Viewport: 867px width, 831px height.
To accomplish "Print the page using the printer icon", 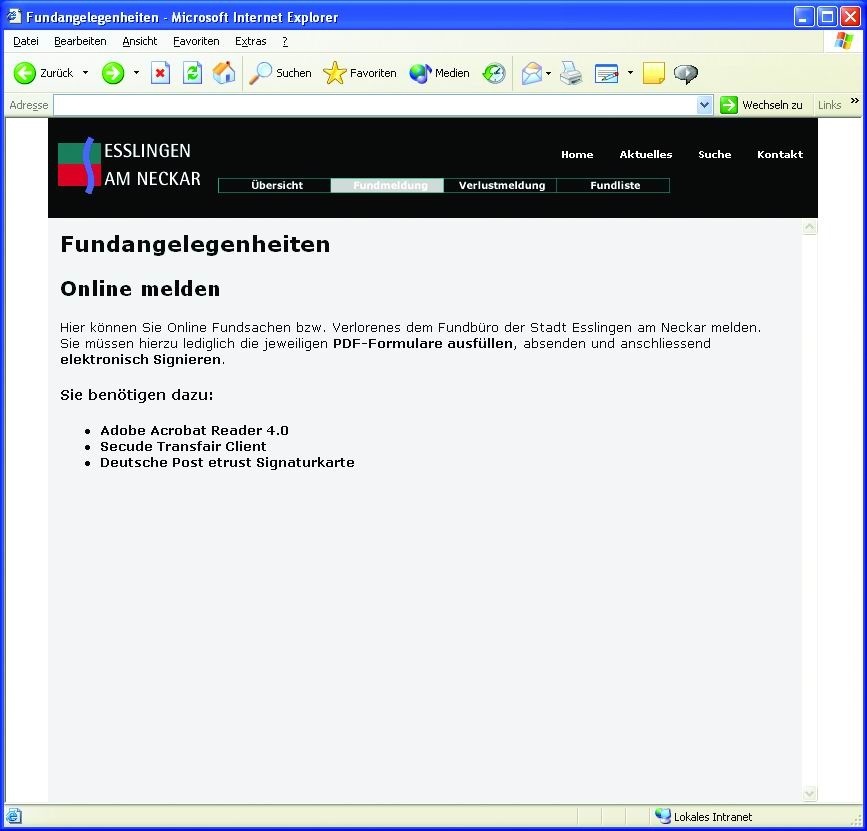I will click(x=571, y=73).
